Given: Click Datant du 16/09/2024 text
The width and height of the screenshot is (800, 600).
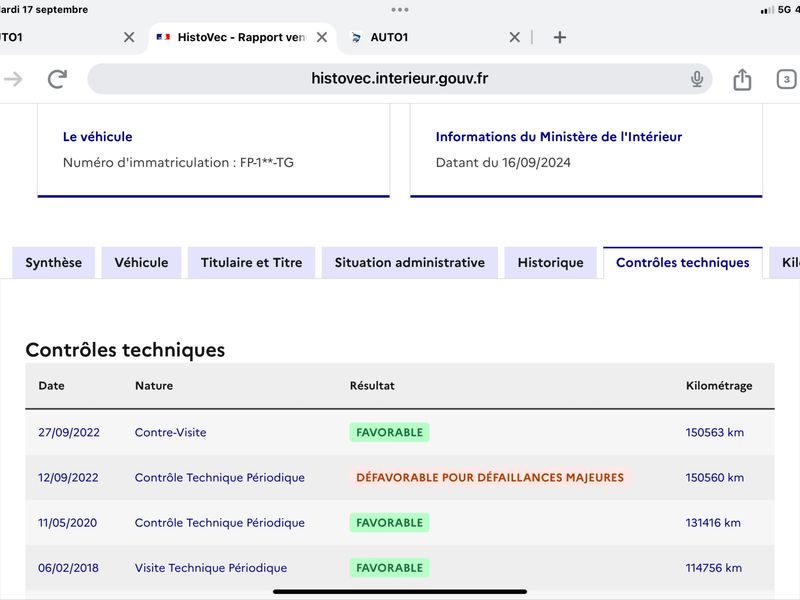Looking at the screenshot, I should (503, 163).
